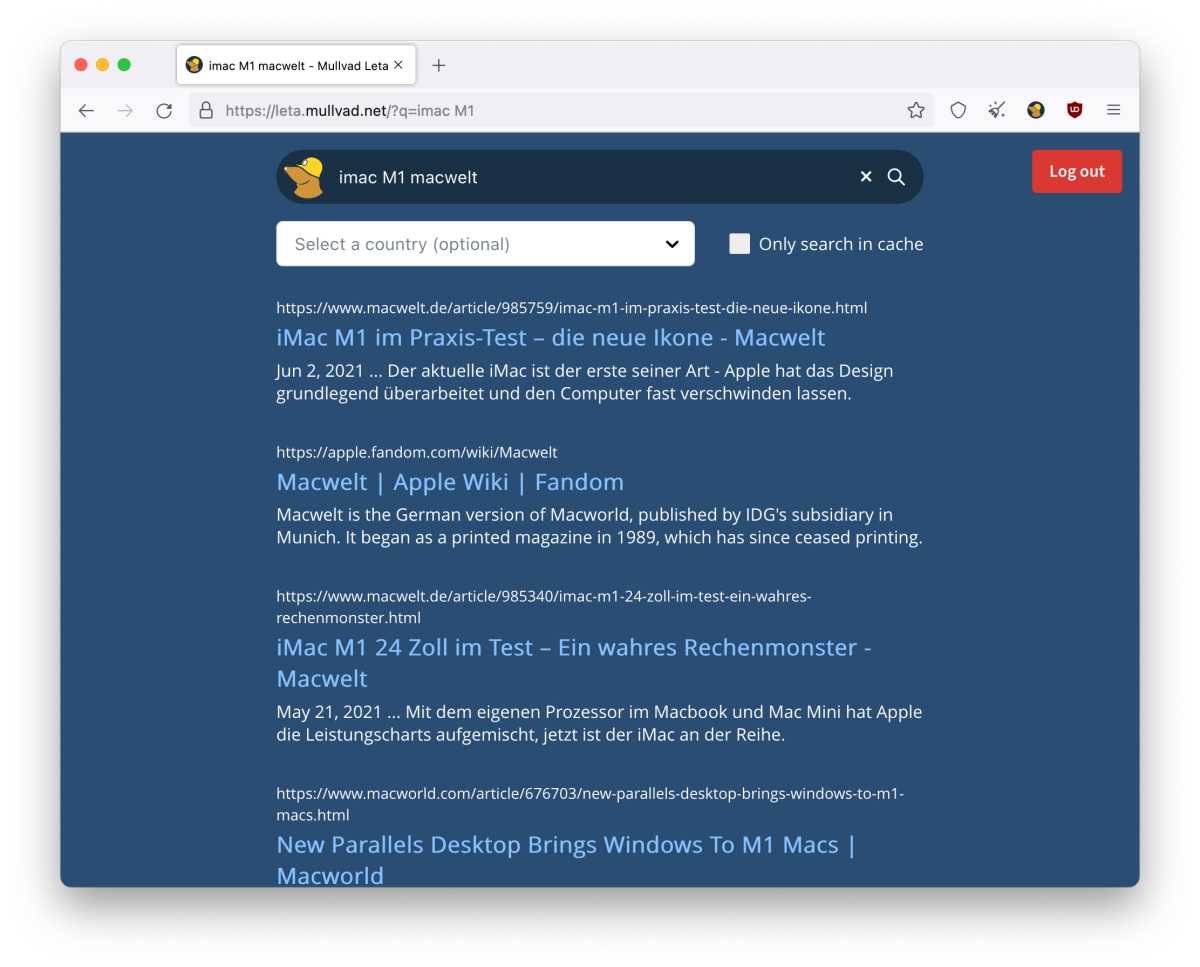Open 'iMac M1 24 Zoll im Test' result link
Image resolution: width=1200 pixels, height=967 pixels.
tap(574, 663)
